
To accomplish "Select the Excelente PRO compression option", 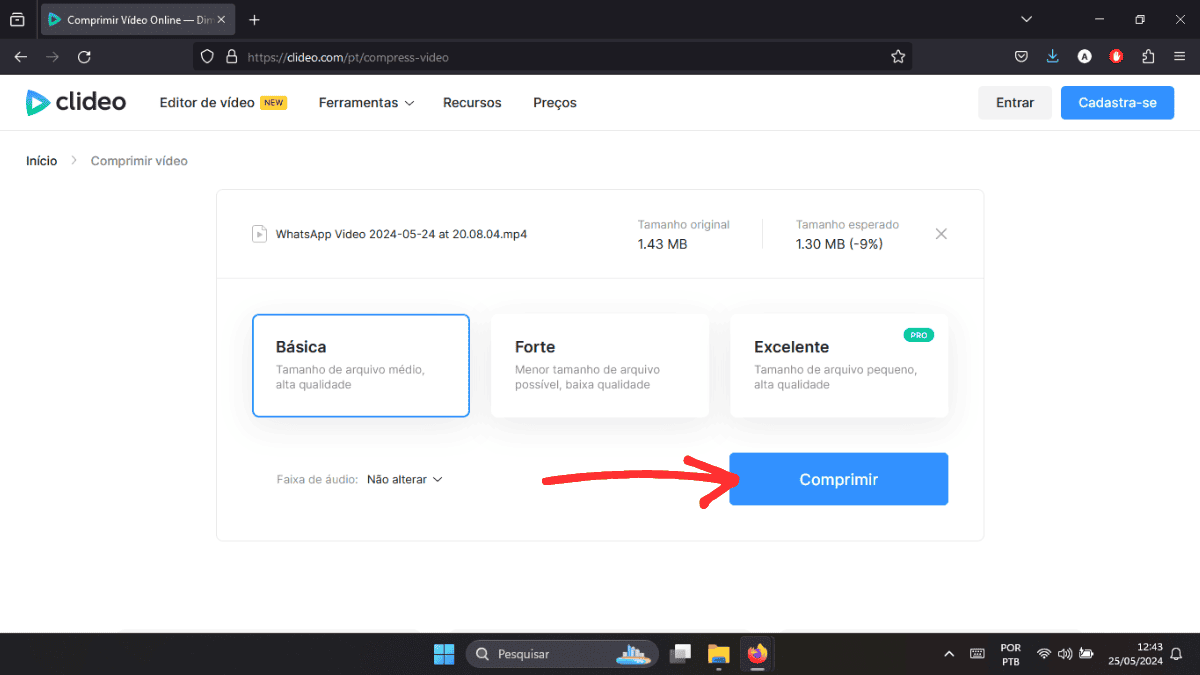I will pos(839,365).
